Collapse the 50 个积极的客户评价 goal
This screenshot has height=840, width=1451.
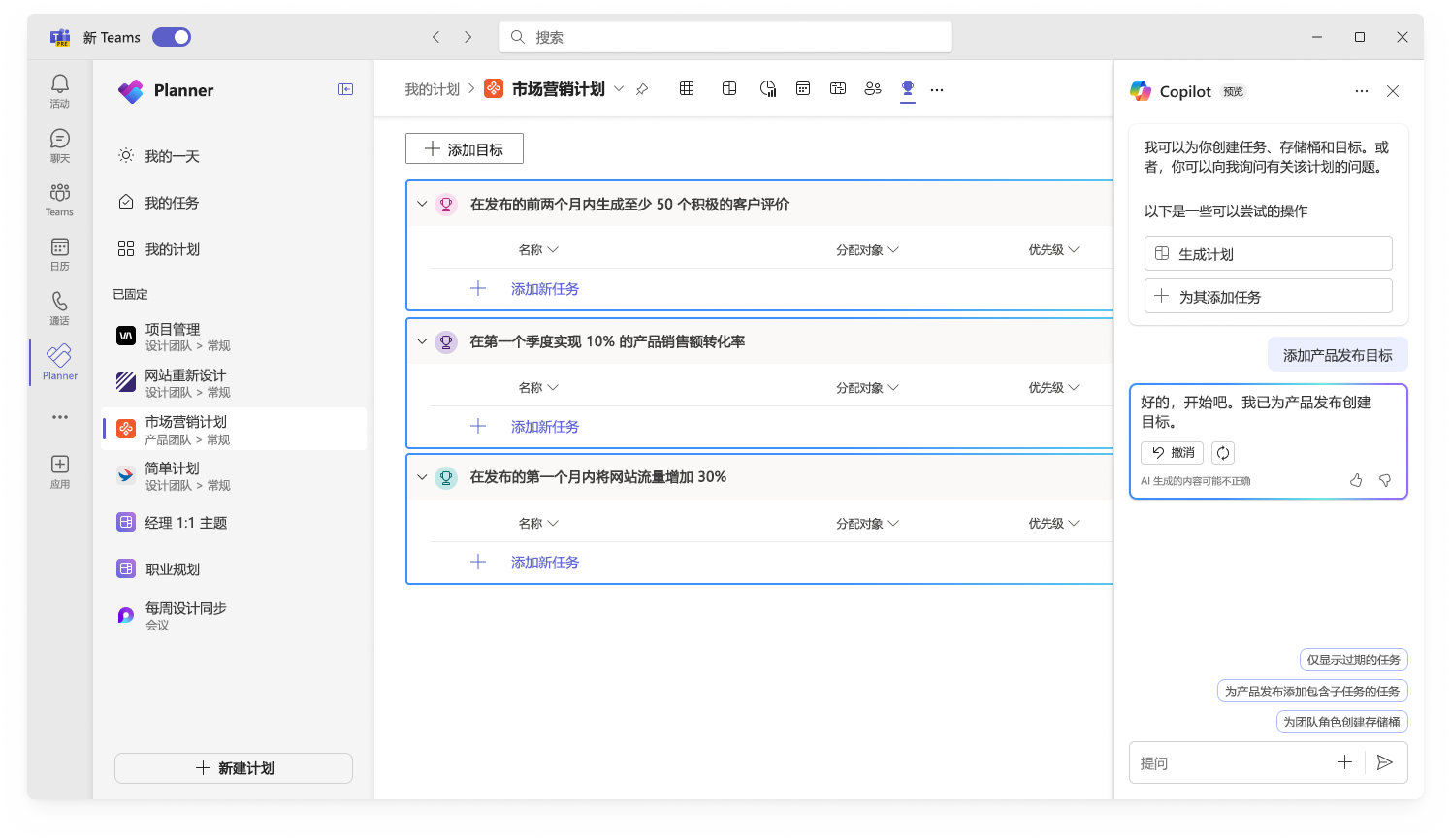click(x=422, y=204)
